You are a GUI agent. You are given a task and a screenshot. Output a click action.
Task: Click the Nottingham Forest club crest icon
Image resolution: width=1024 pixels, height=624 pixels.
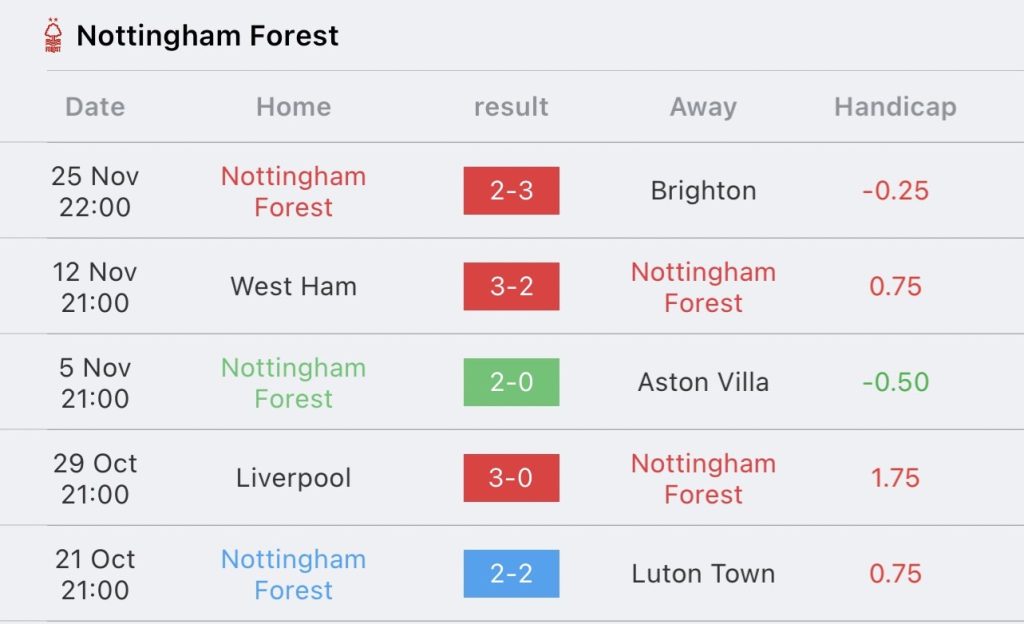coord(53,35)
